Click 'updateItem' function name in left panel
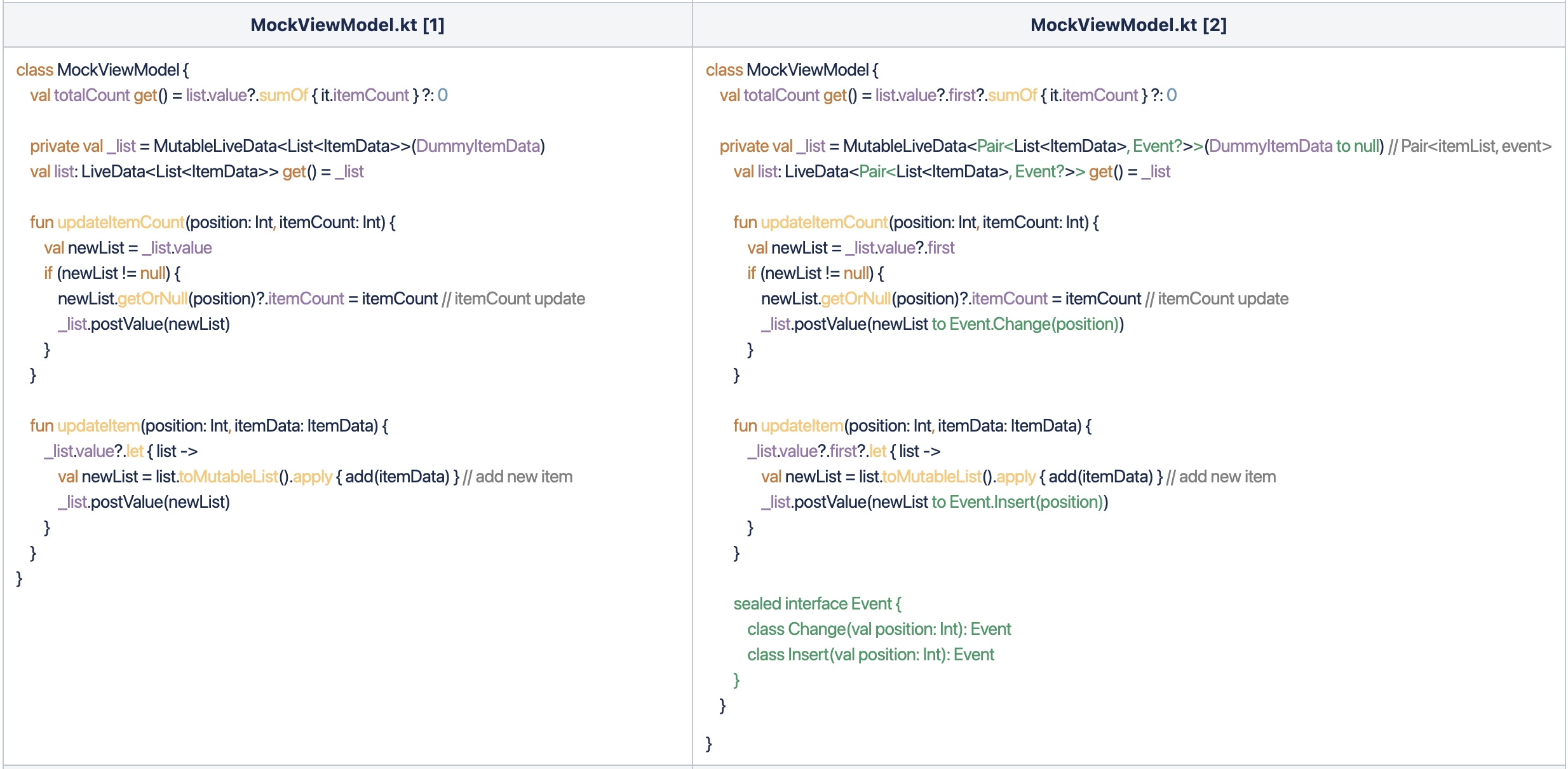Viewport: 1568px width, 769px height. [x=98, y=426]
